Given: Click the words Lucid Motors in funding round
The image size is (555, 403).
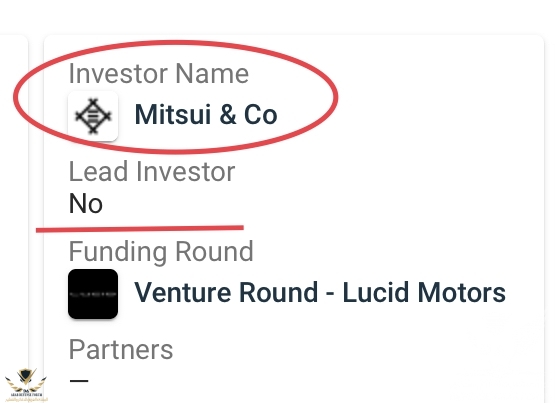Looking at the screenshot, I should click(x=424, y=292).
